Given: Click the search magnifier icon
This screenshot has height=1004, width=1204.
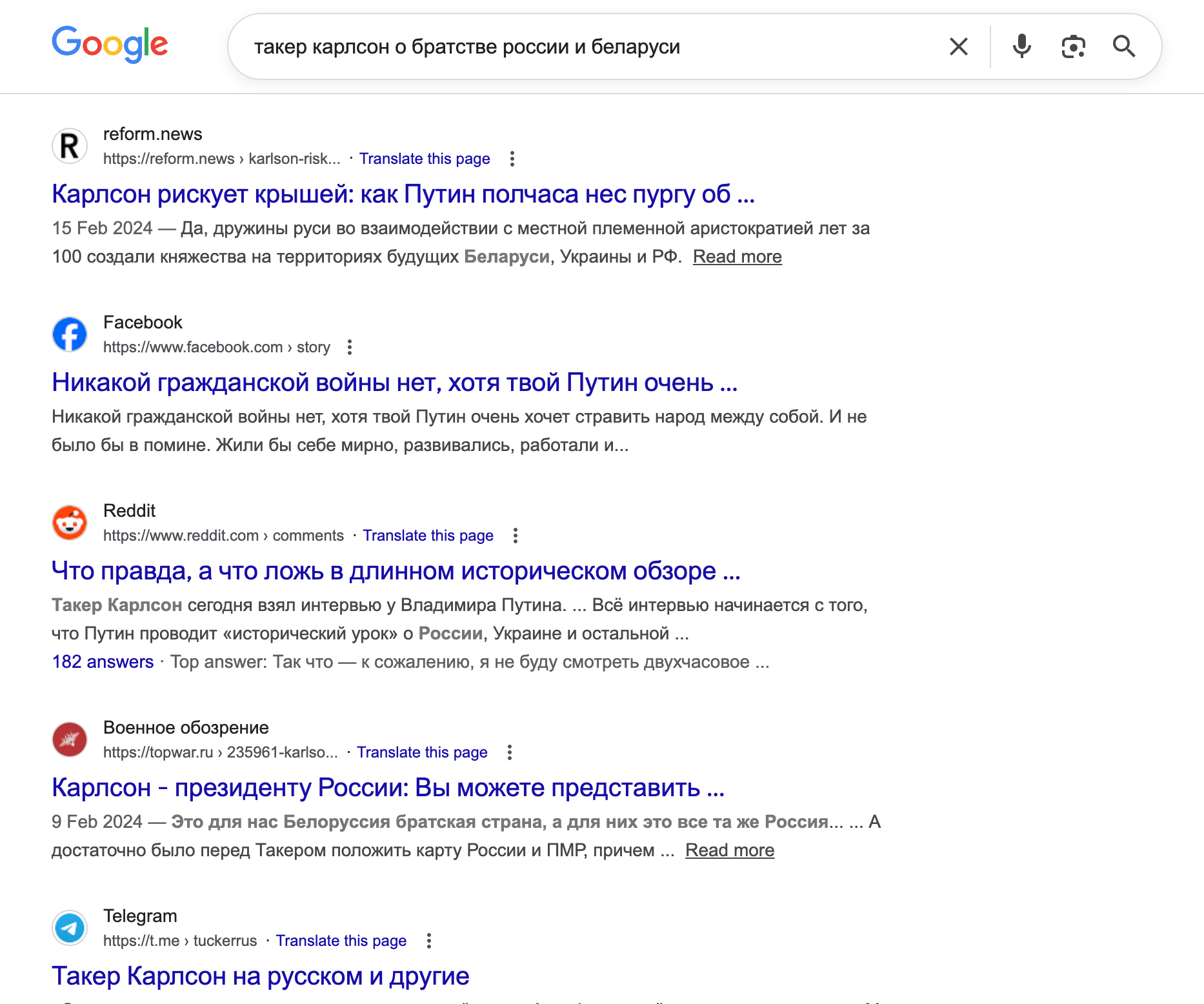Looking at the screenshot, I should [1125, 46].
